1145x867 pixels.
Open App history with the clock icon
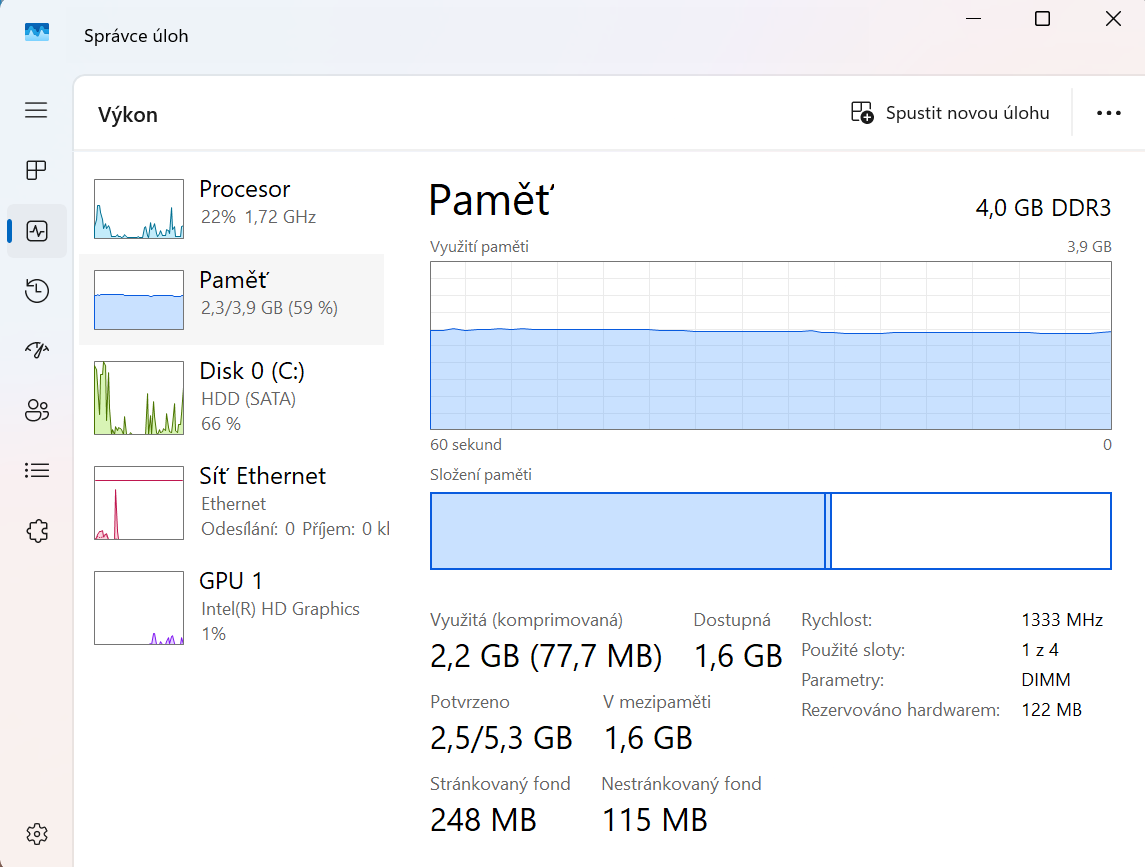(36, 290)
